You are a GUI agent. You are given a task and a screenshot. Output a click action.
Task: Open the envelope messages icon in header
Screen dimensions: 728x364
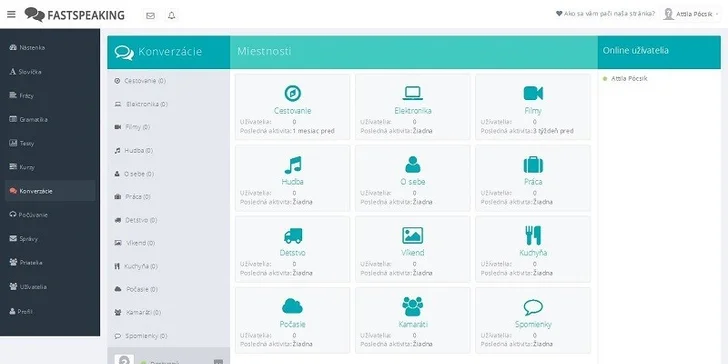click(150, 15)
